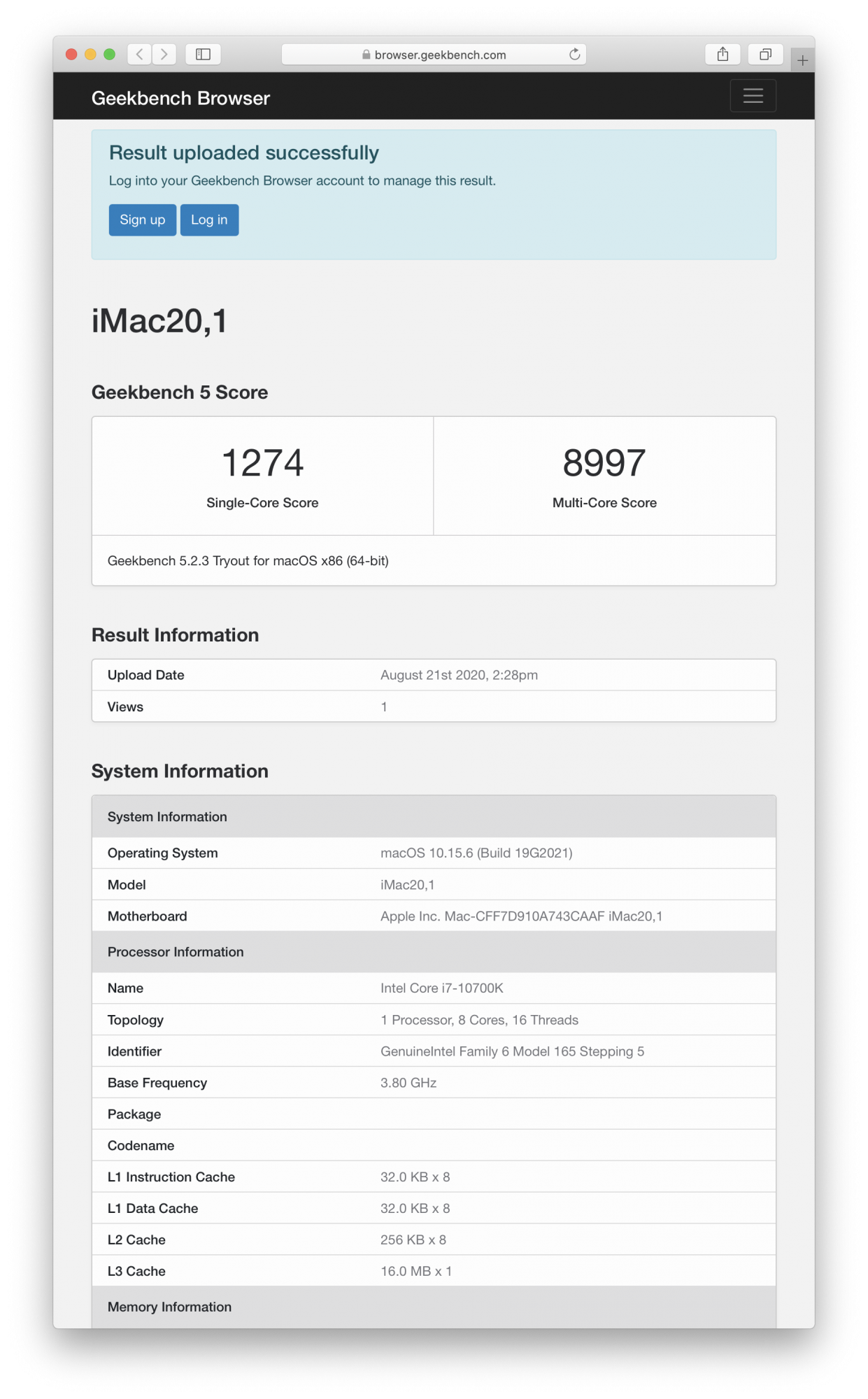The height and width of the screenshot is (1399, 868).
Task: Click the L3 Cache row label
Action: pos(136,1272)
